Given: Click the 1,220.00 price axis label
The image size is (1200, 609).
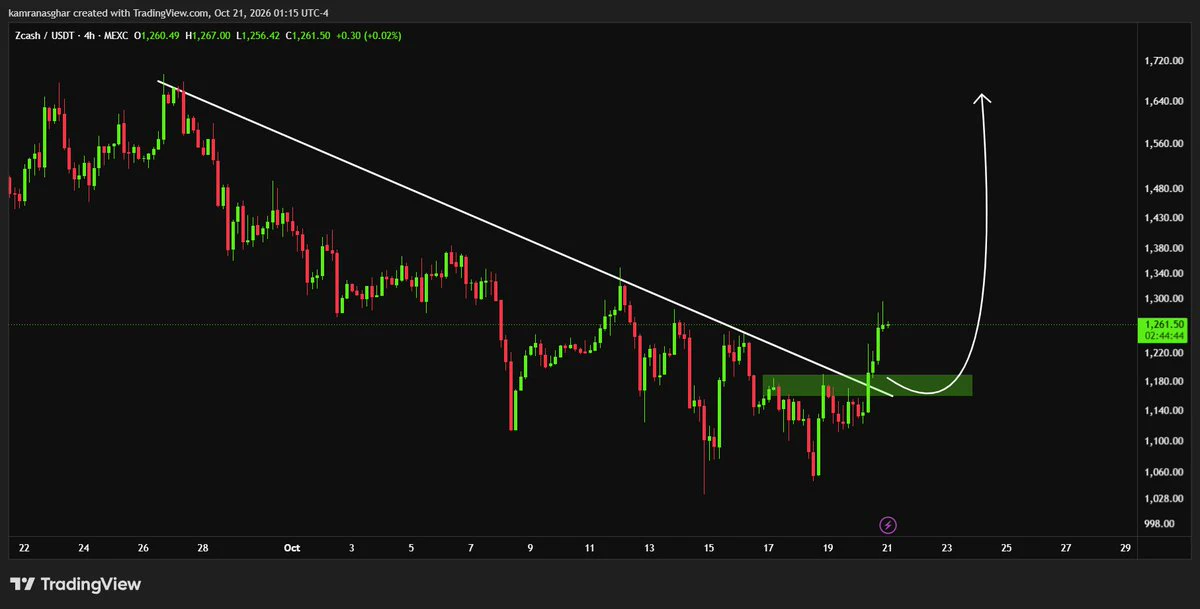Looking at the screenshot, I should click(x=1164, y=353).
